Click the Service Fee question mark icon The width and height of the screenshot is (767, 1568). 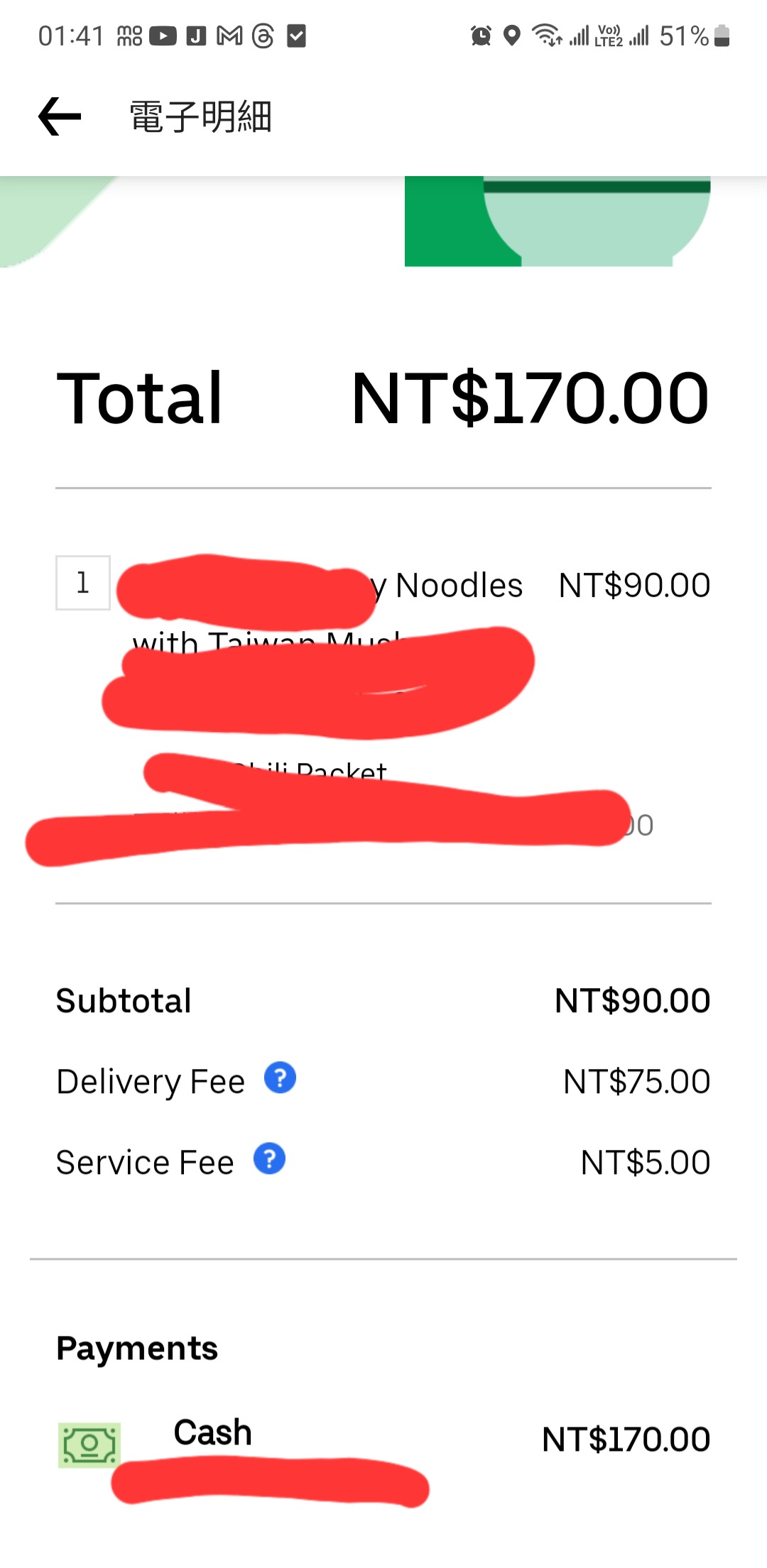pos(269,1159)
